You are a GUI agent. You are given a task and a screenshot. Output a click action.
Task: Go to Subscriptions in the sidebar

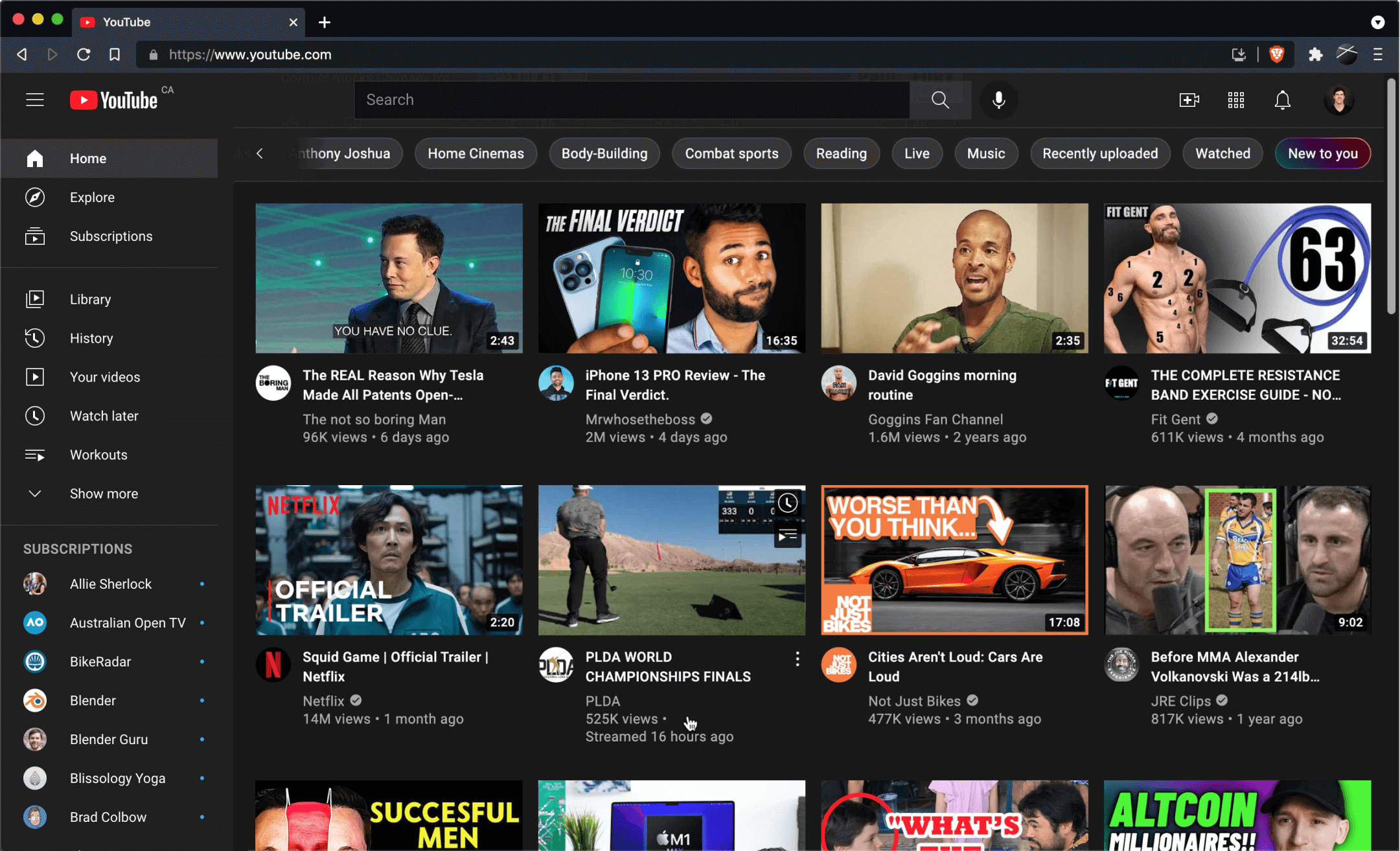pos(111,236)
